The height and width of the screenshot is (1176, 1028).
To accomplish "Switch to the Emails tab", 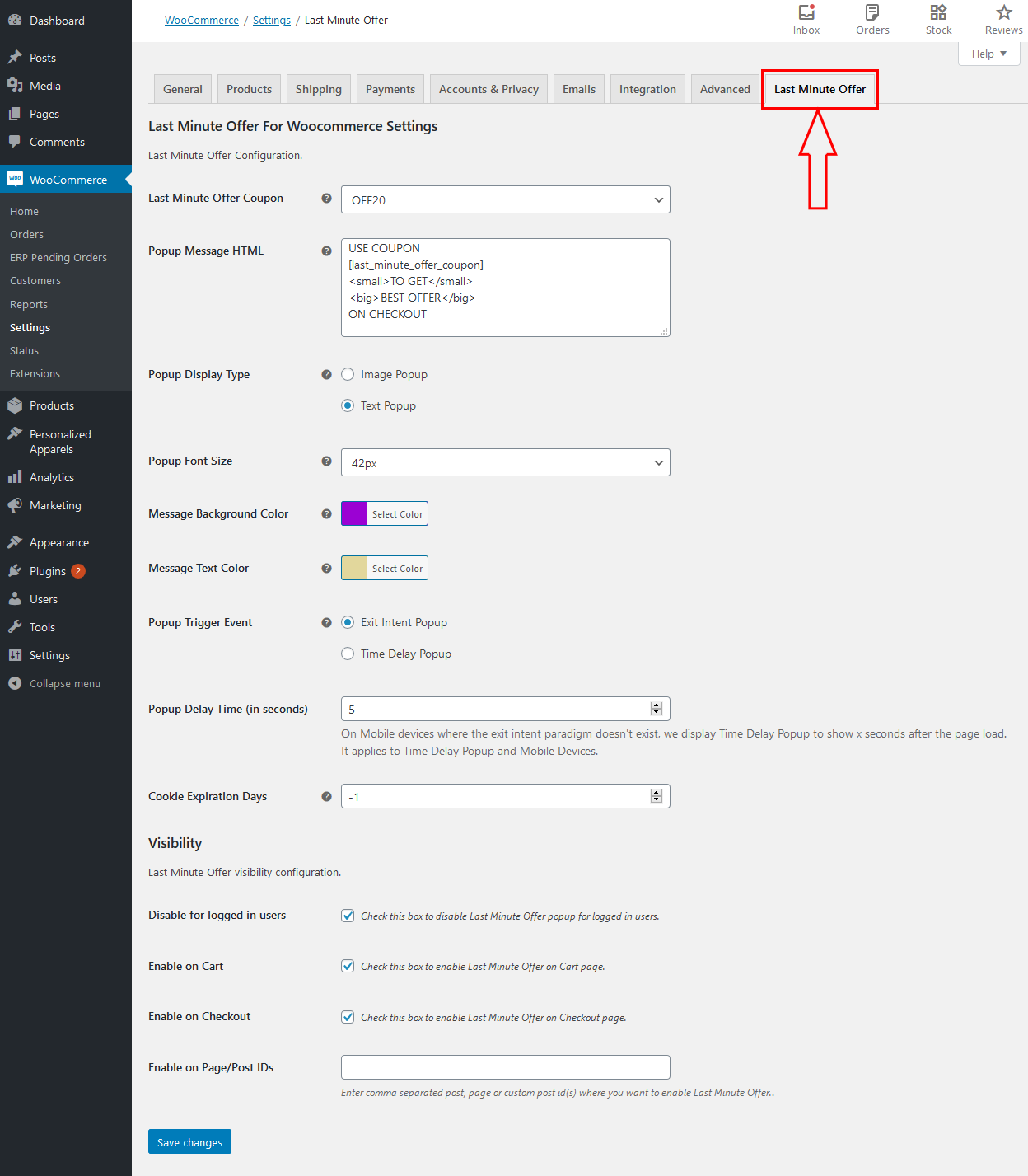I will [x=579, y=89].
